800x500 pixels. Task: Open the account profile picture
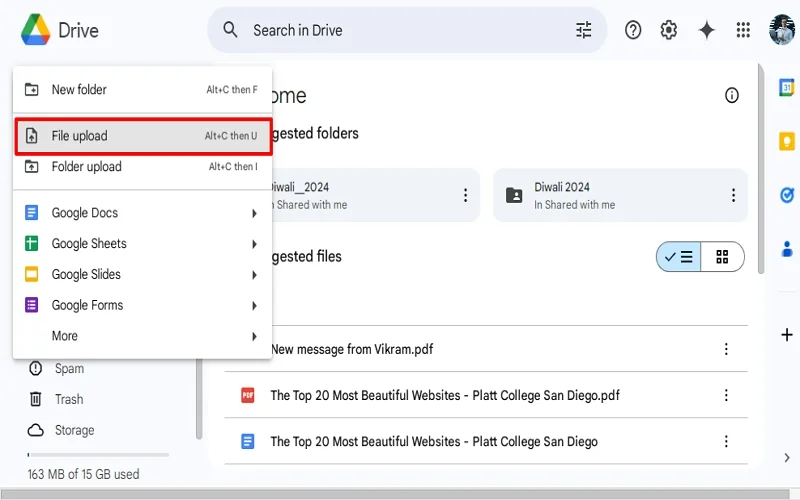click(782, 30)
